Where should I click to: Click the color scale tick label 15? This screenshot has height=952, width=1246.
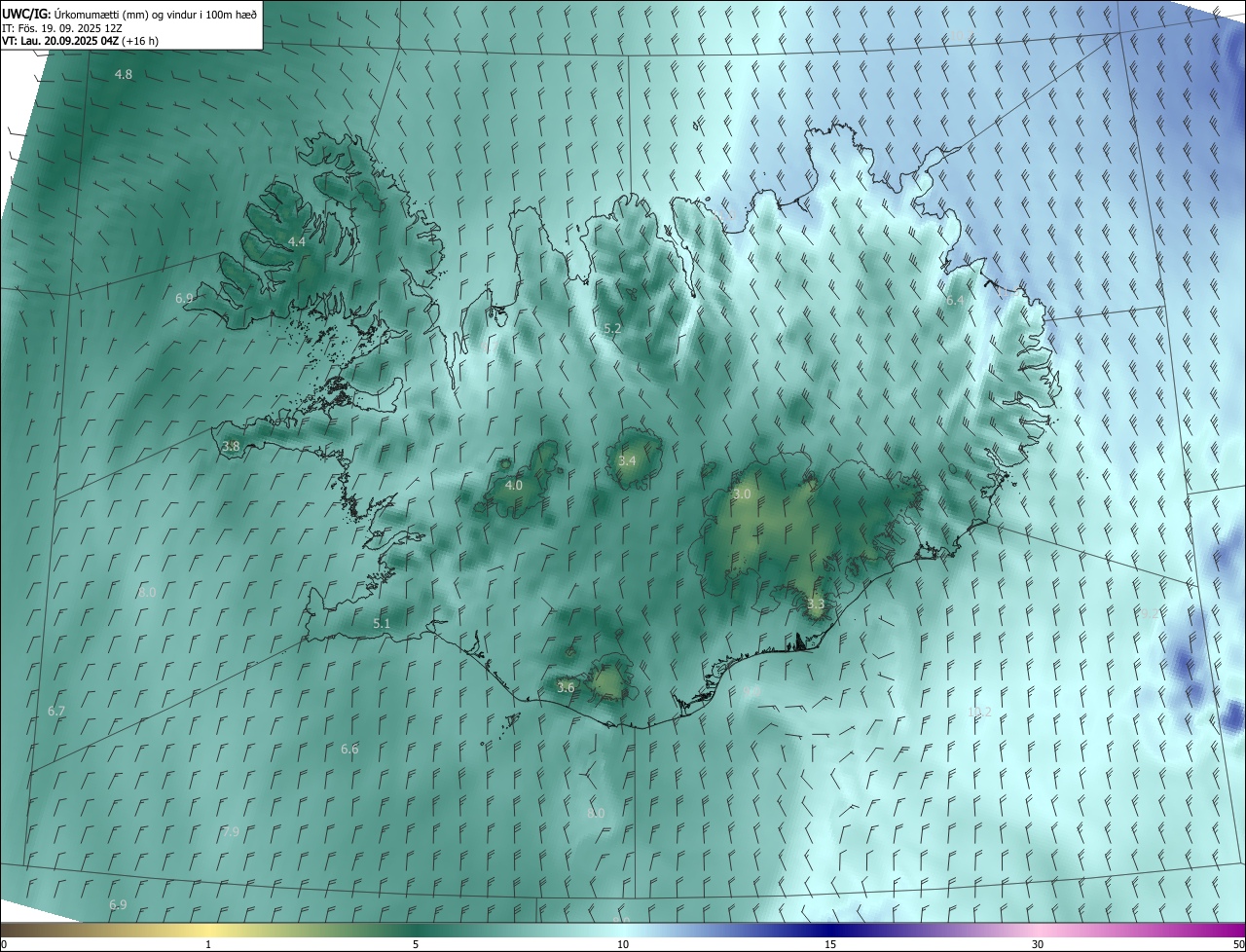click(x=830, y=944)
